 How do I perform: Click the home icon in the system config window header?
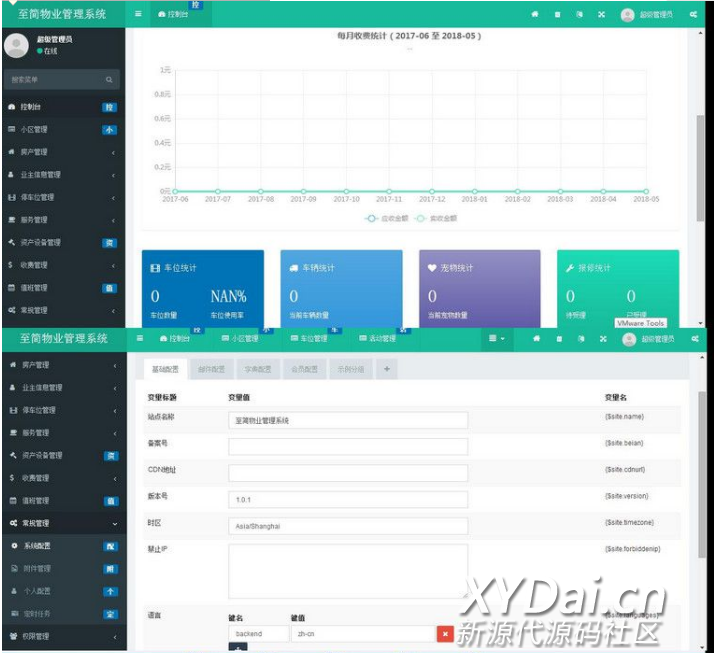click(x=537, y=338)
